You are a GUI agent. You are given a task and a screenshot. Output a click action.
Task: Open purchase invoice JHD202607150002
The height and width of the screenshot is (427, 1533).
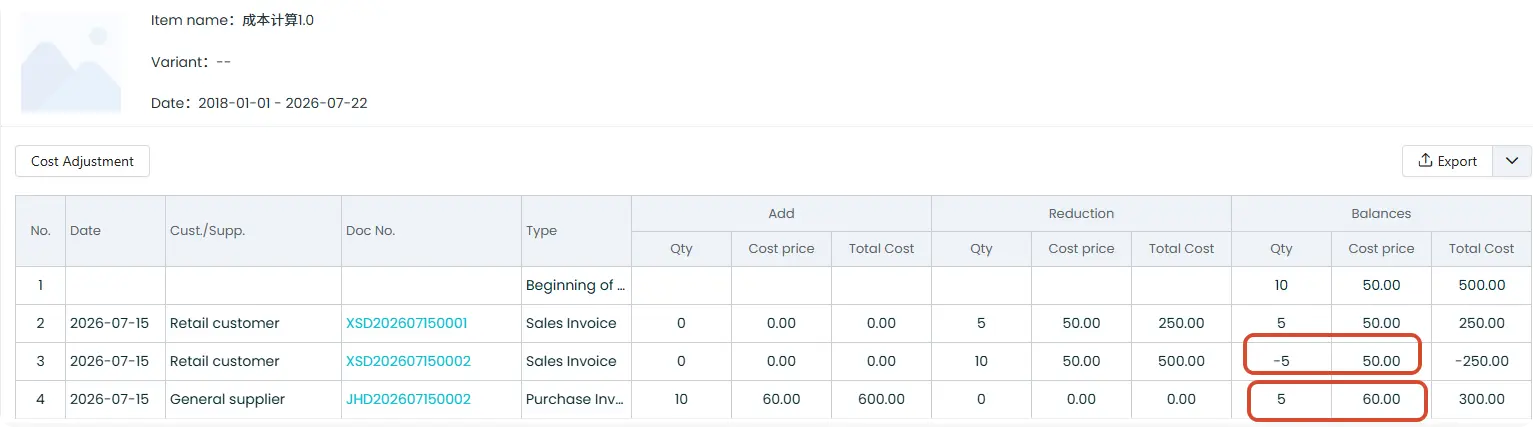coord(408,399)
